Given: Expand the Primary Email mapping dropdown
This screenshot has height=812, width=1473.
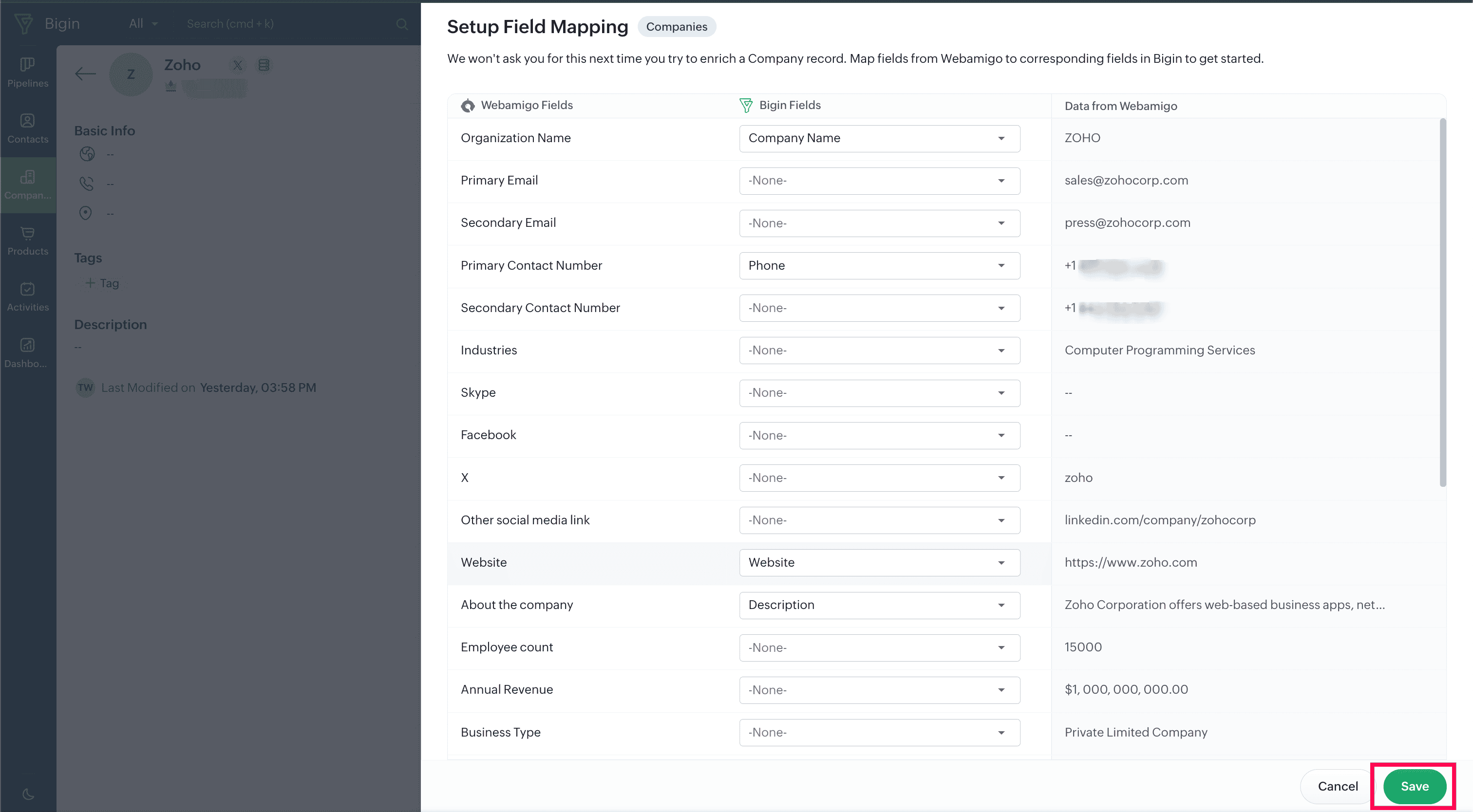Looking at the screenshot, I should click(x=879, y=181).
